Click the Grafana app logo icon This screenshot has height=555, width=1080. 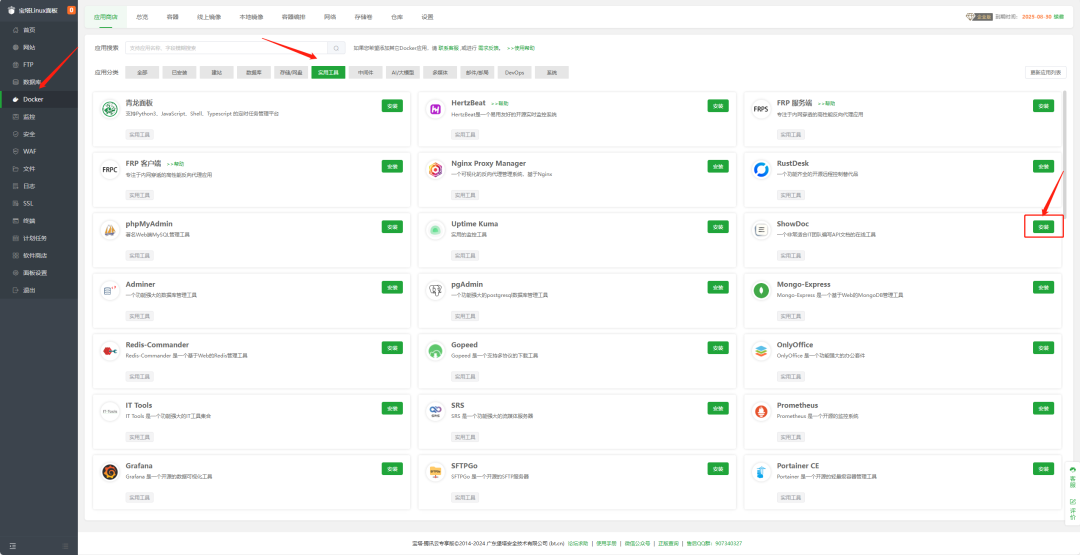pos(109,472)
